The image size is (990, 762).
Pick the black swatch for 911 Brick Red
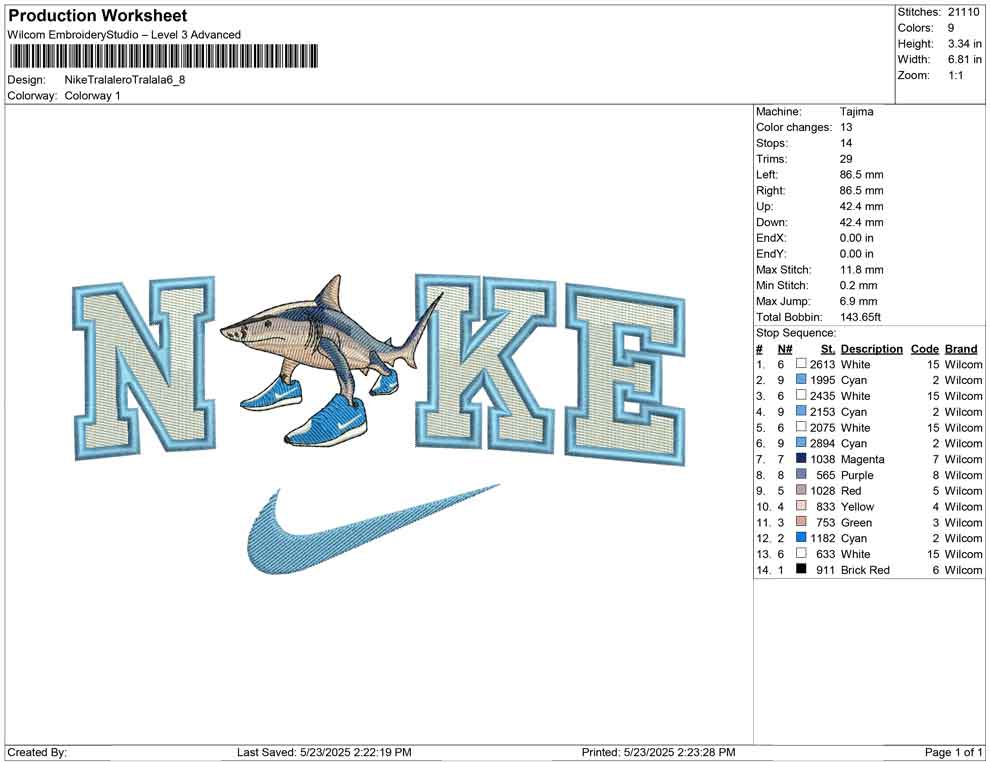(x=801, y=569)
